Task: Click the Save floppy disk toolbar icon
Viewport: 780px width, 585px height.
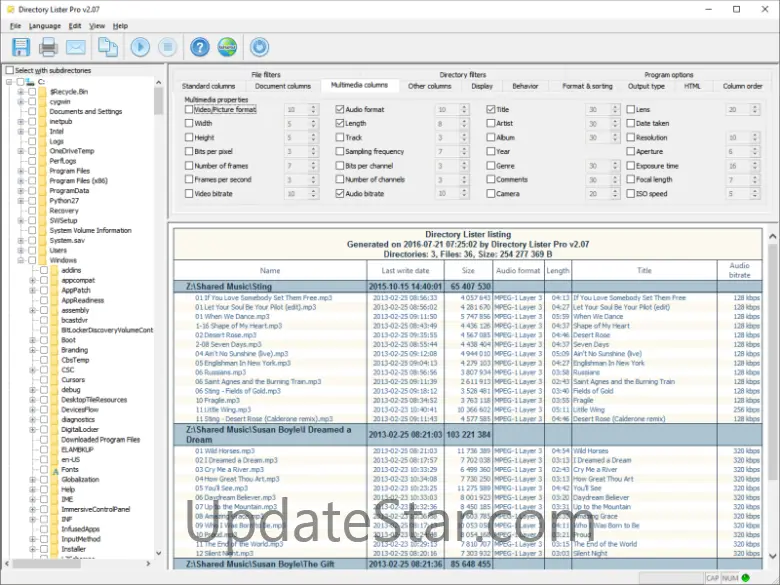Action: point(20,47)
